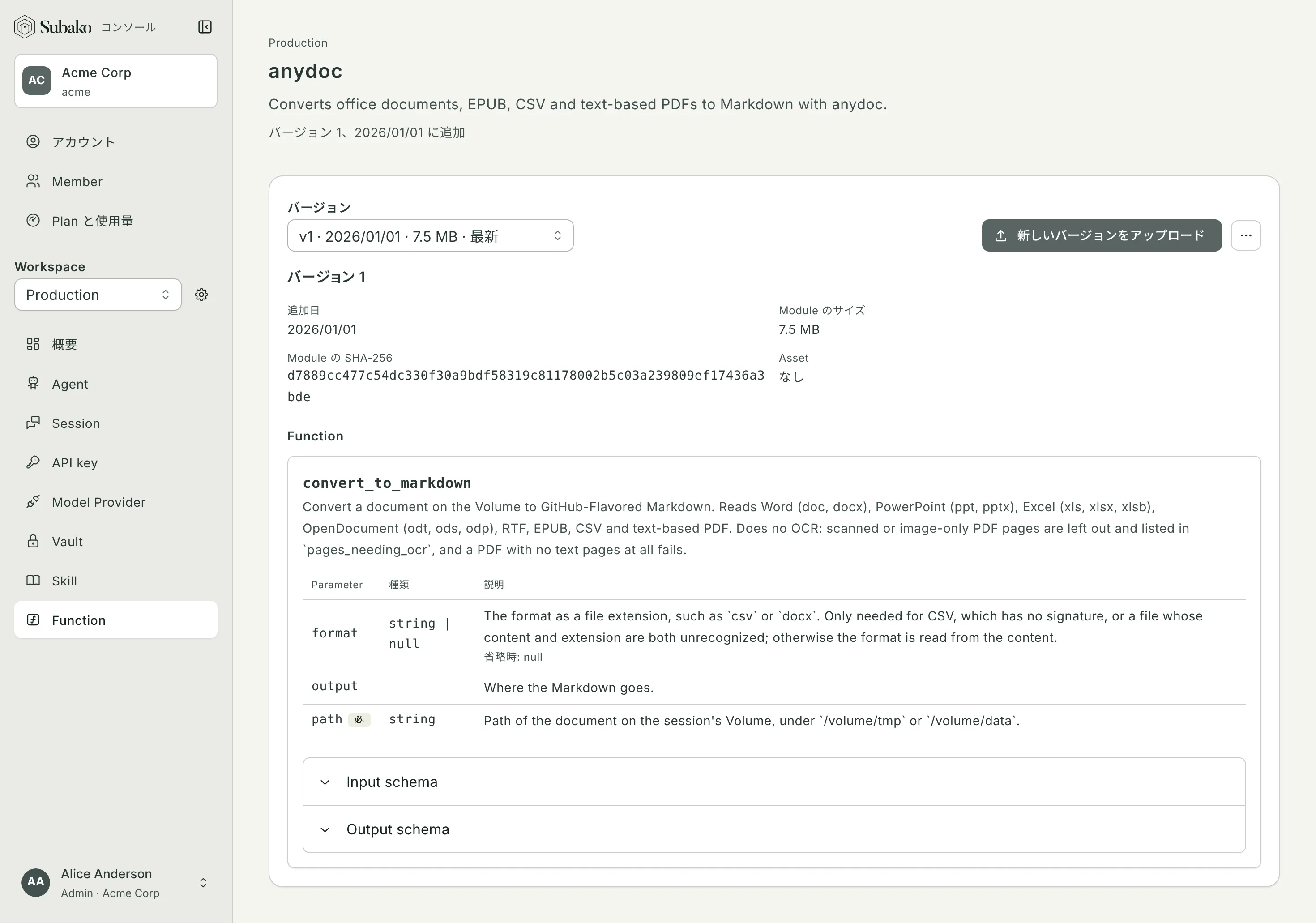The image size is (1316, 923).
Task: Navigate to Model Provider
Action: [x=116, y=502]
